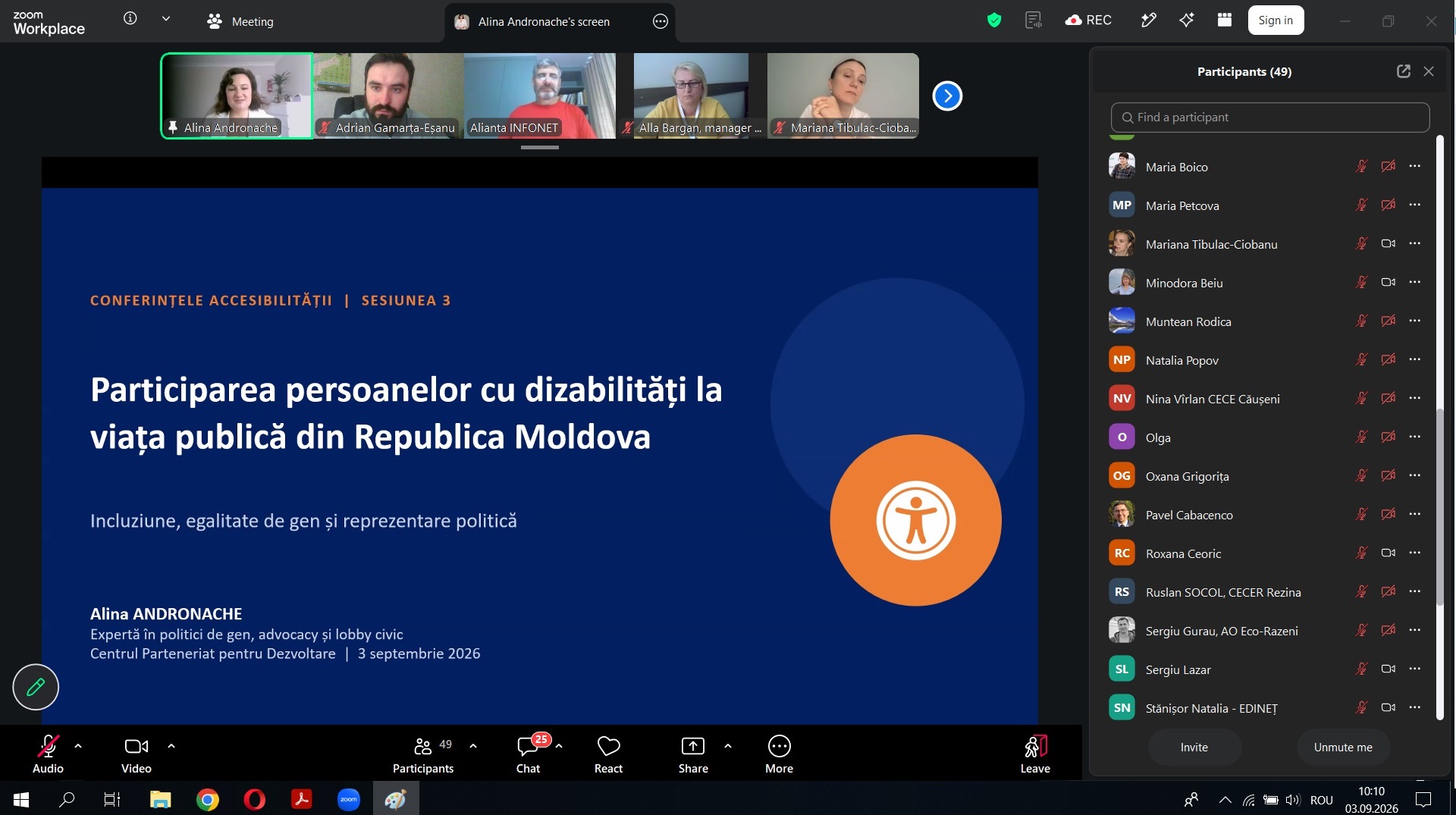Image resolution: width=1456 pixels, height=815 pixels.
Task: Toggle microphone for Olga
Action: coord(1362,437)
